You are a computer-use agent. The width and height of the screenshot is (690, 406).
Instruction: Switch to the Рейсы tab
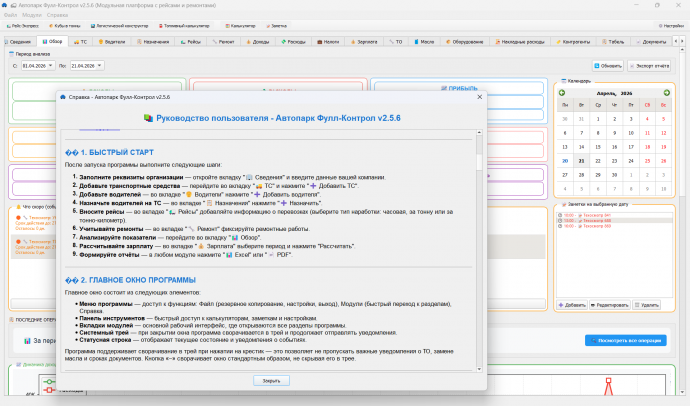[x=191, y=42]
